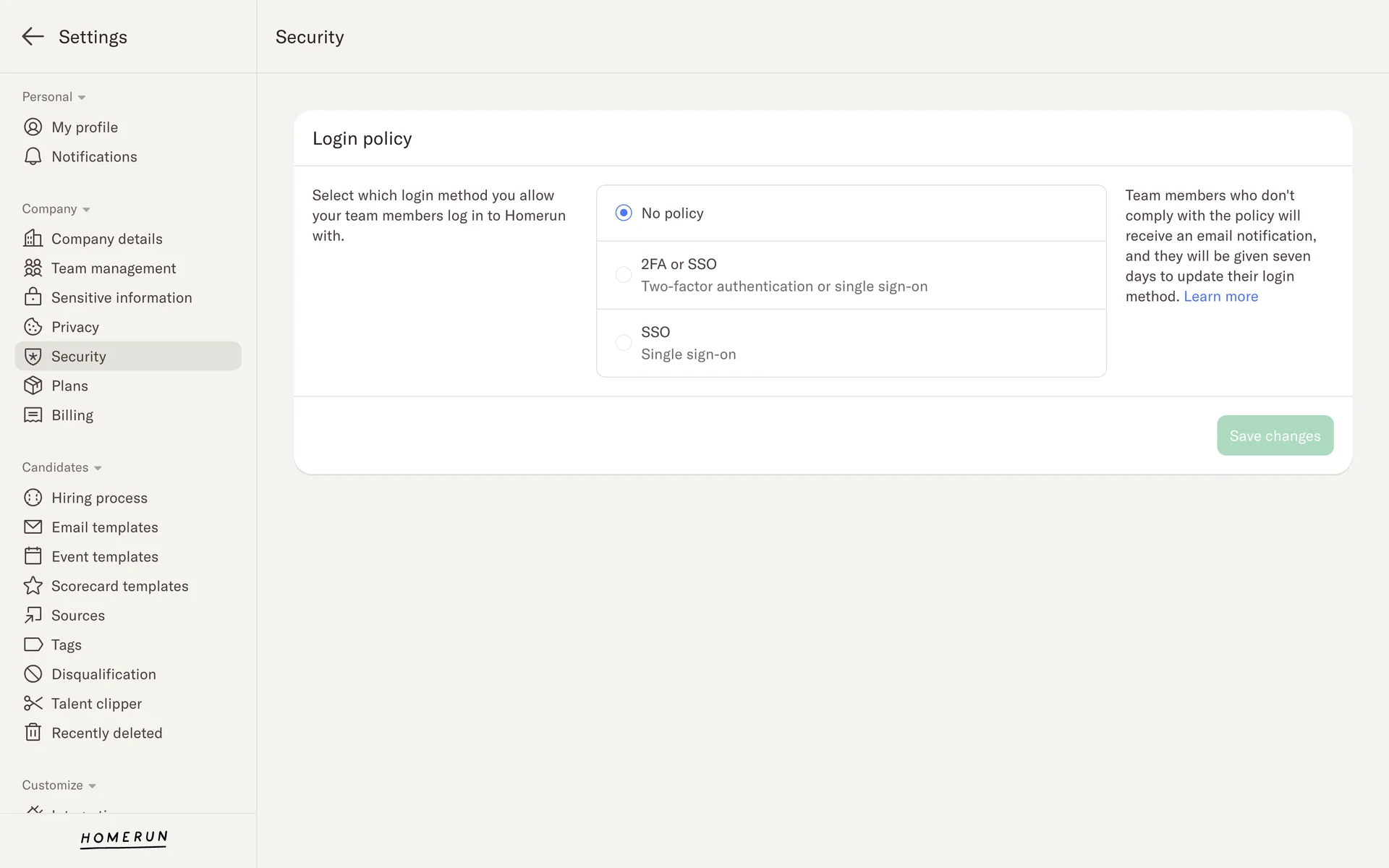Open the Team management settings page

coord(114,268)
